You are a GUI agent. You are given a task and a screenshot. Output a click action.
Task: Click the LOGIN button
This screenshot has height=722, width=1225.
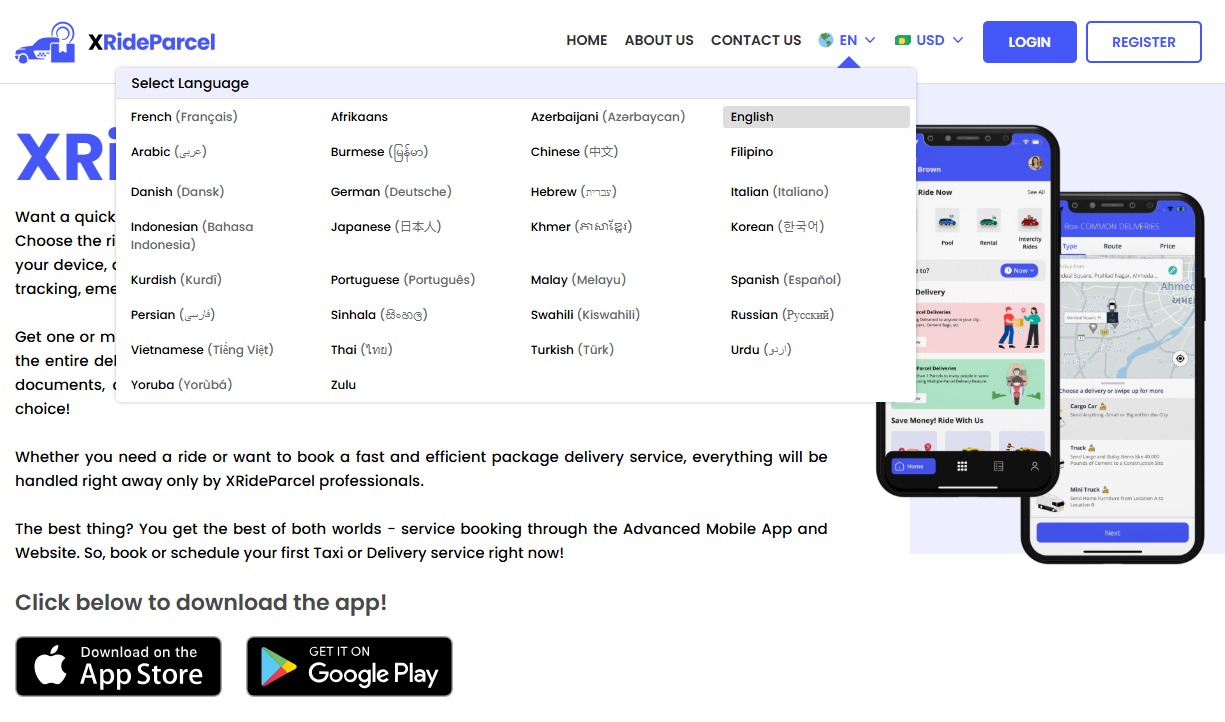[1030, 42]
